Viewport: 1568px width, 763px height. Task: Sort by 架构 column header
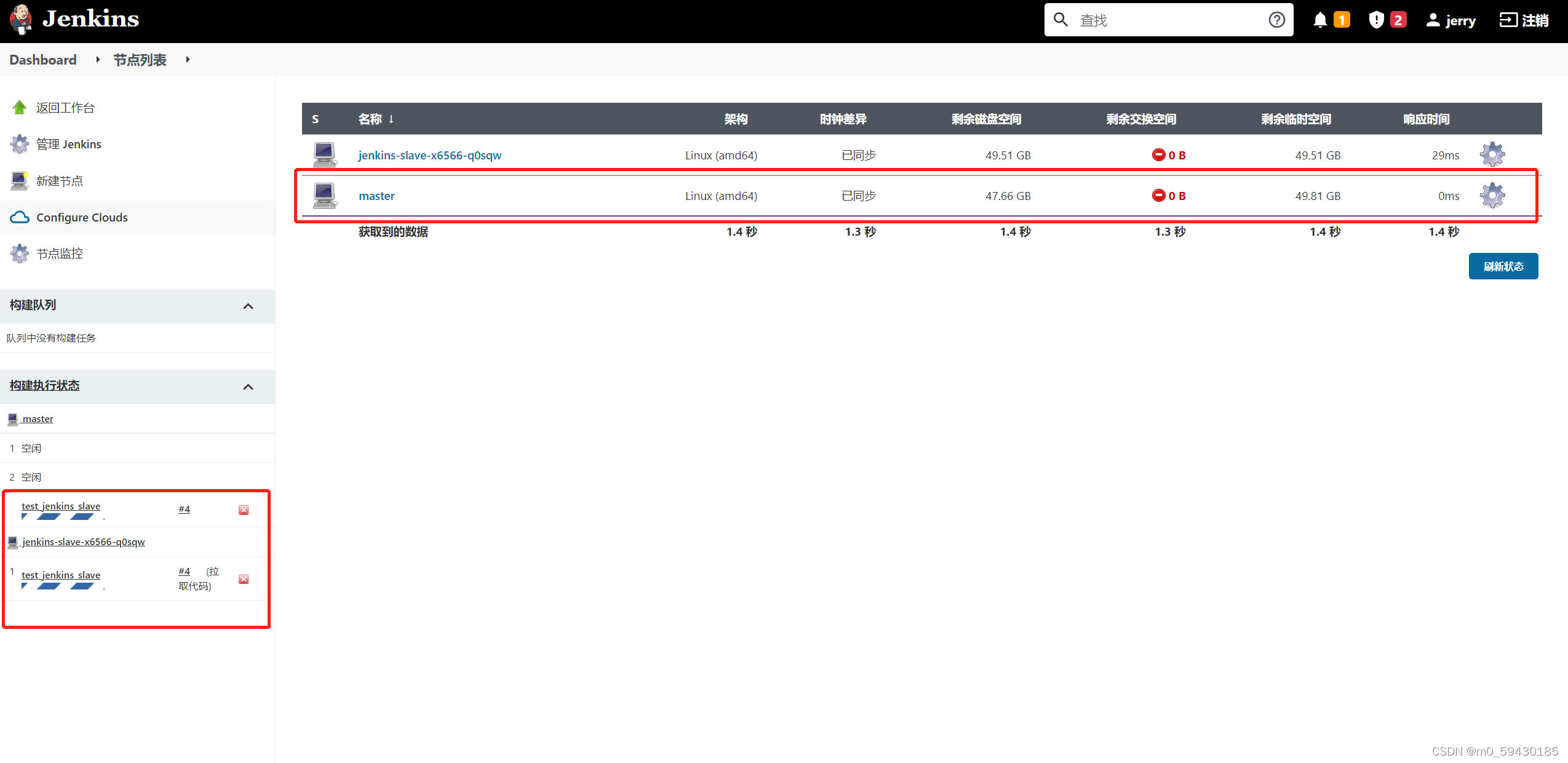[736, 119]
